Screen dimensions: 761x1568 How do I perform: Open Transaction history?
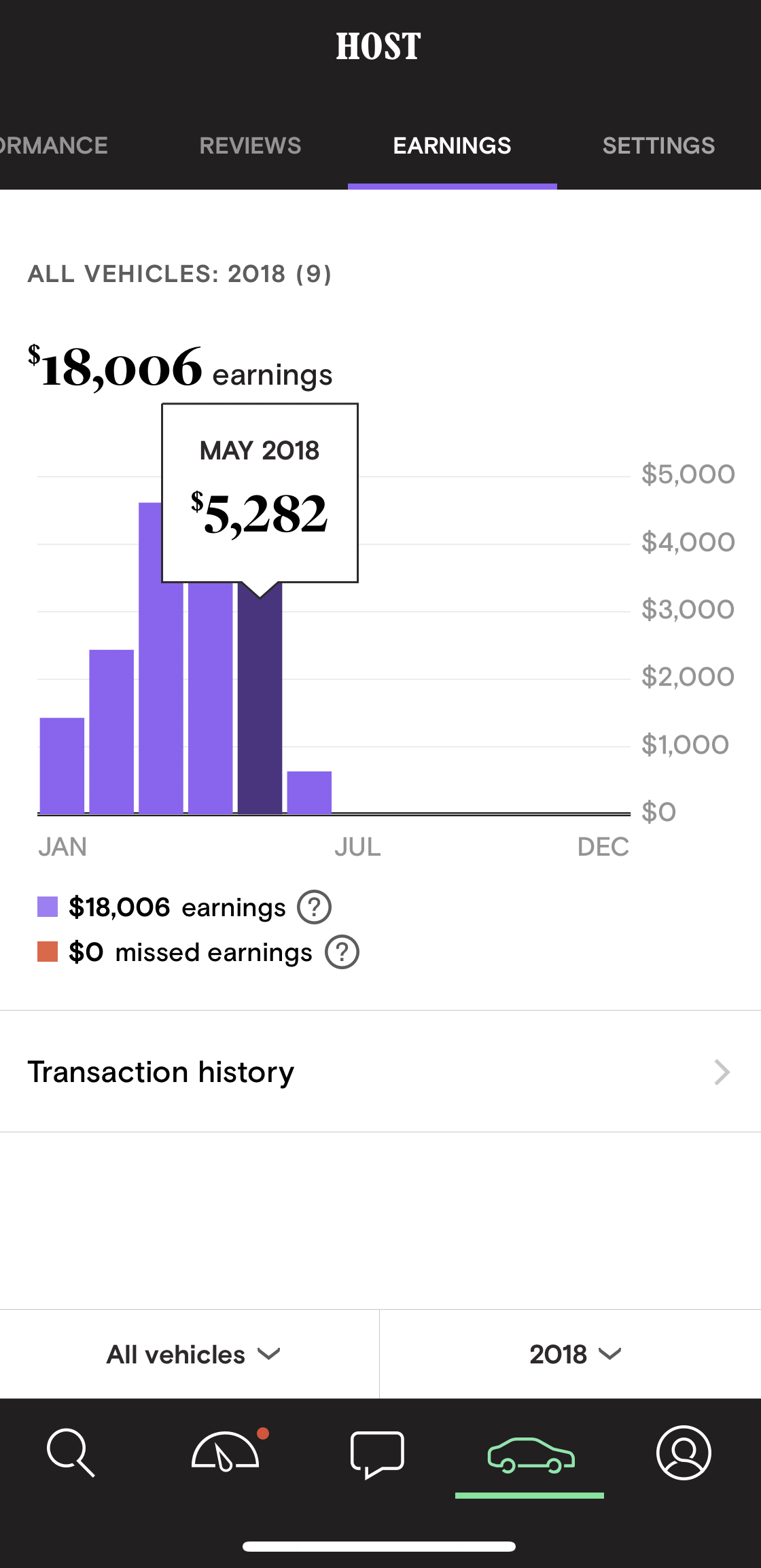pyautogui.click(x=380, y=1072)
